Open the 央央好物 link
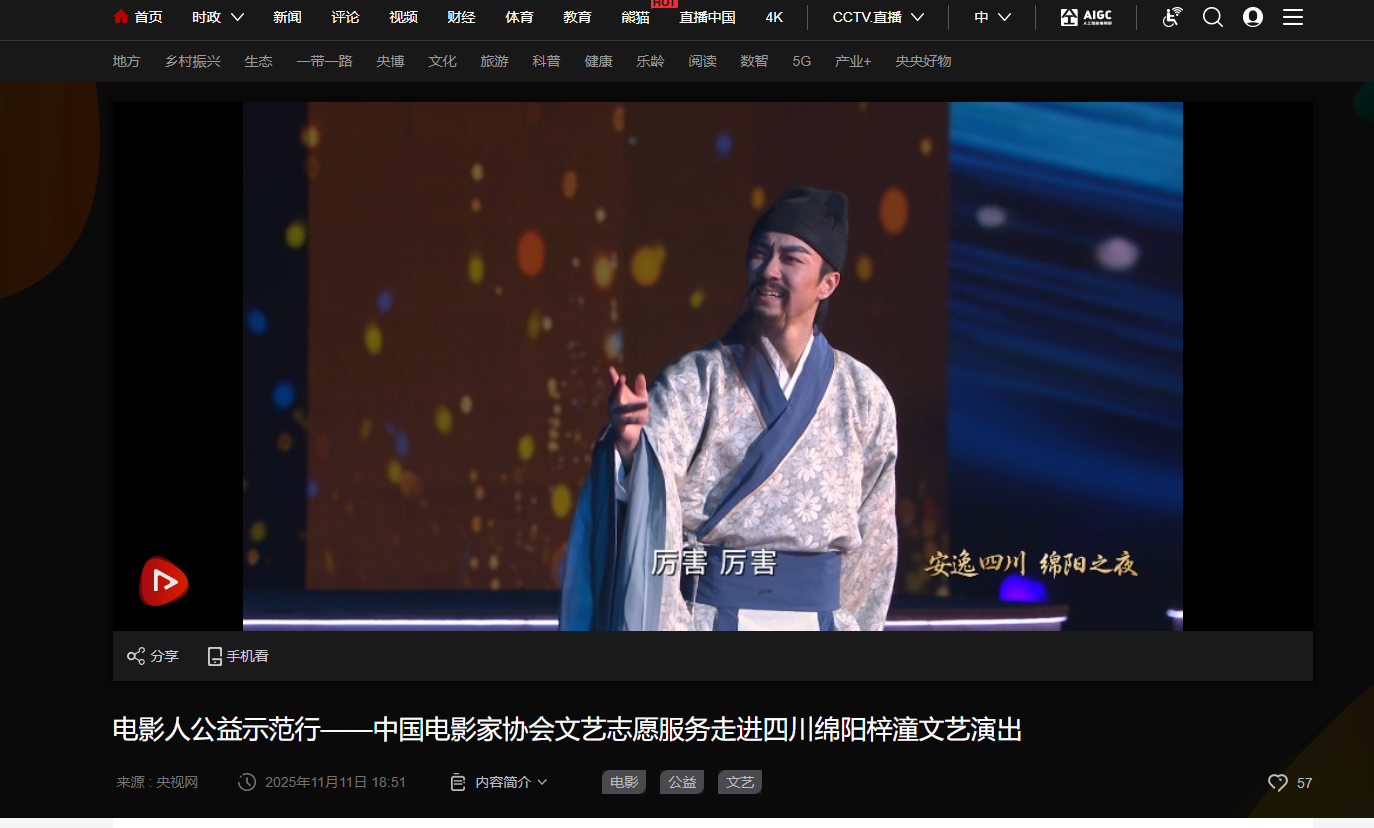 (923, 61)
